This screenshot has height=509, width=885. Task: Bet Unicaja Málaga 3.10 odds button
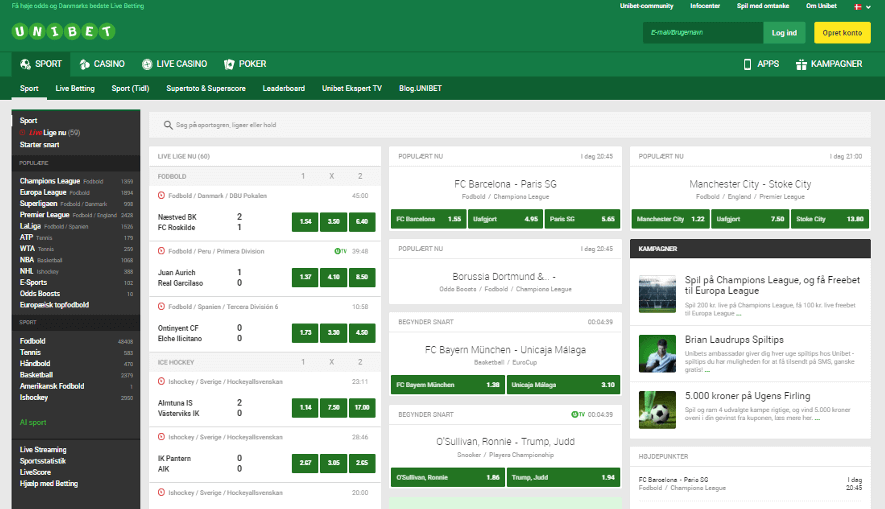(x=563, y=385)
